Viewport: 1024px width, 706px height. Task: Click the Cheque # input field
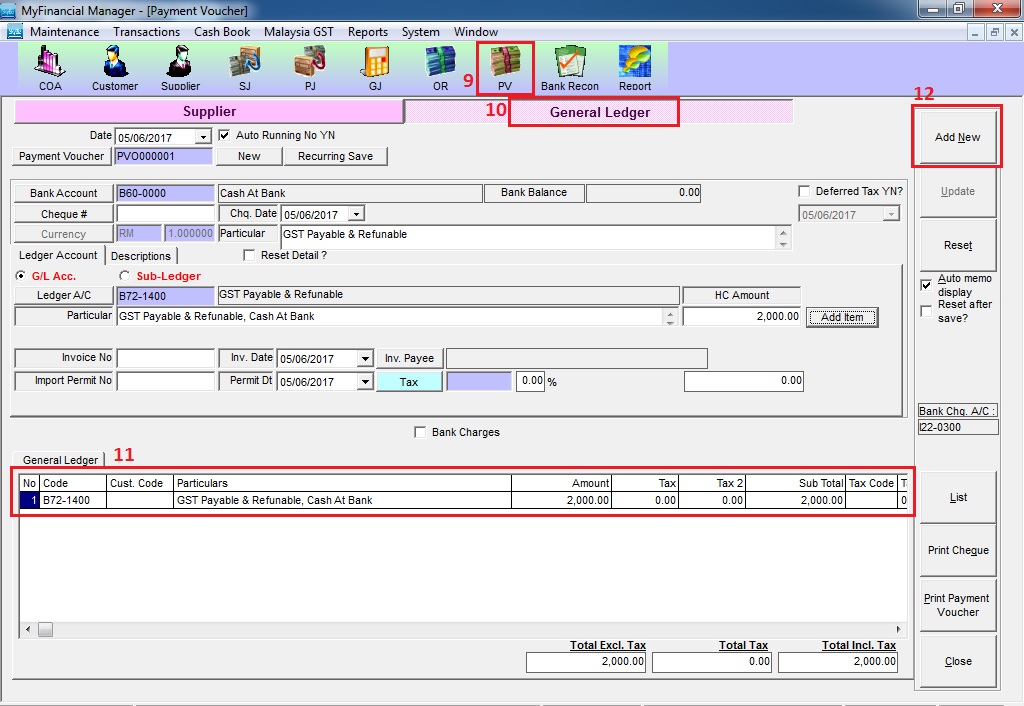coord(166,214)
